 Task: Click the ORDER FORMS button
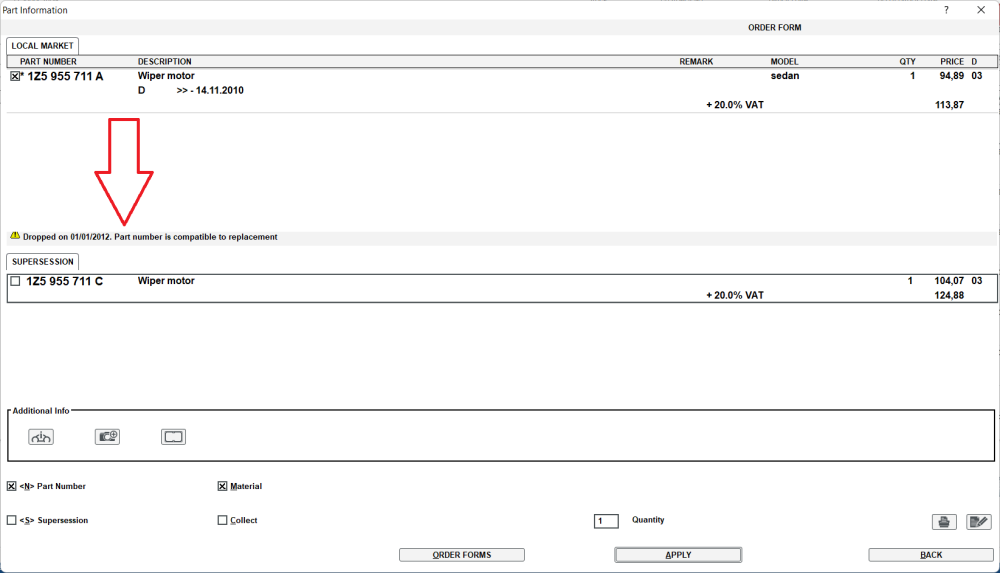coord(462,555)
